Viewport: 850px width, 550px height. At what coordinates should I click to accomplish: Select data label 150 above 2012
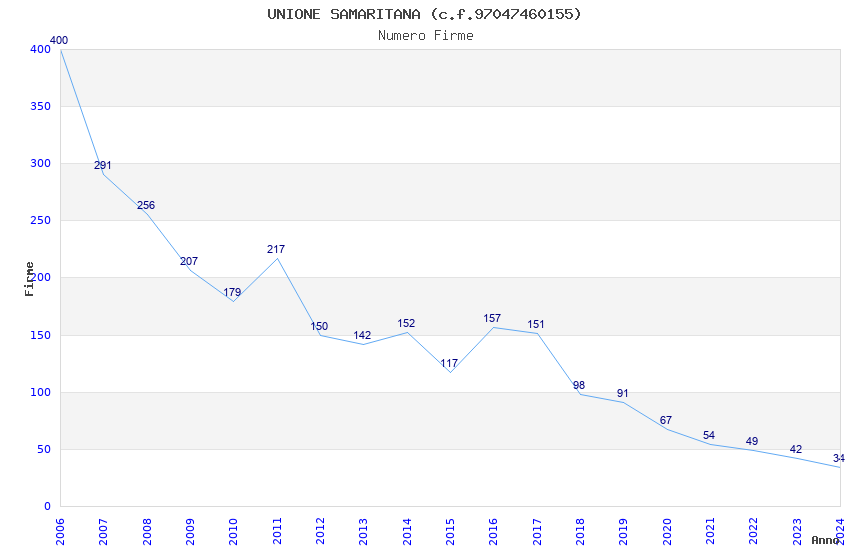click(x=319, y=326)
